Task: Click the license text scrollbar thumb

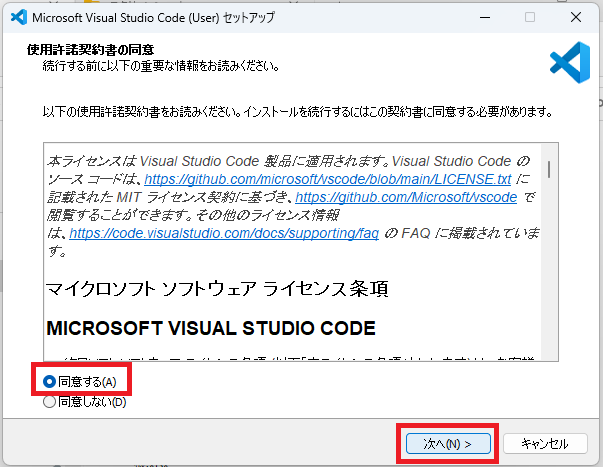Action: pyautogui.click(x=549, y=169)
